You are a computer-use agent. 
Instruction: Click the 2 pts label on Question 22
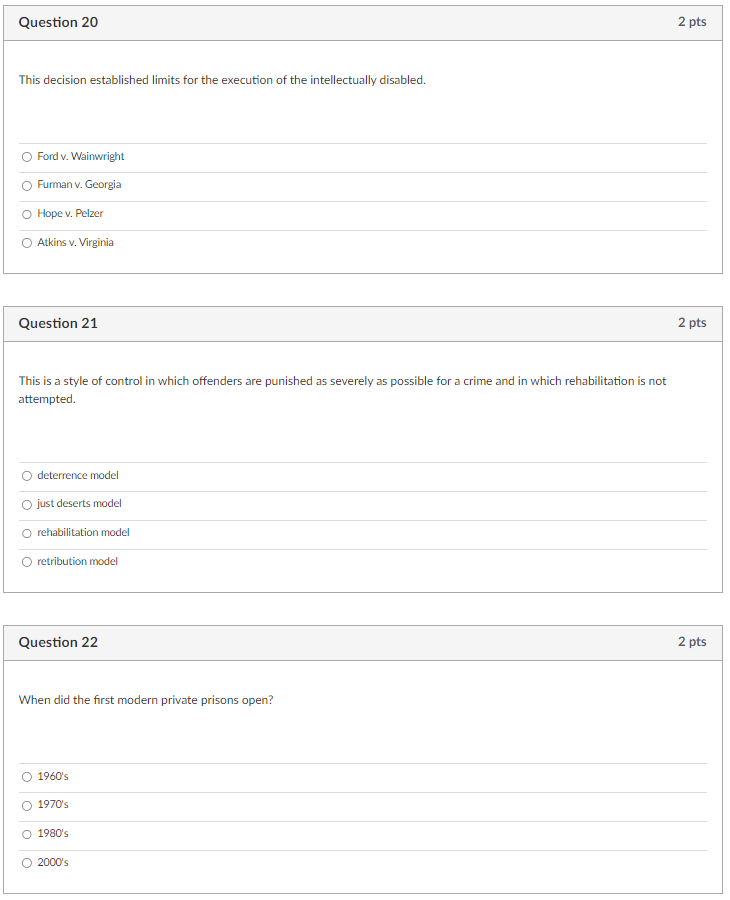691,643
